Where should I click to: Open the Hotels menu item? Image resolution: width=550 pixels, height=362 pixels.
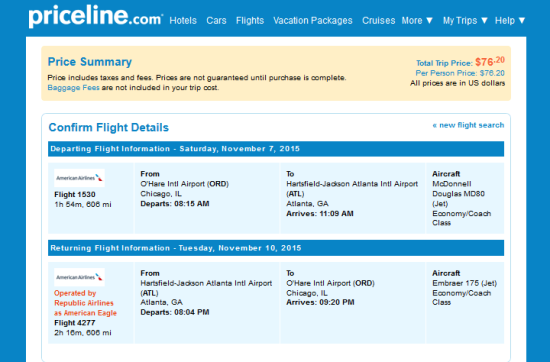(x=183, y=21)
